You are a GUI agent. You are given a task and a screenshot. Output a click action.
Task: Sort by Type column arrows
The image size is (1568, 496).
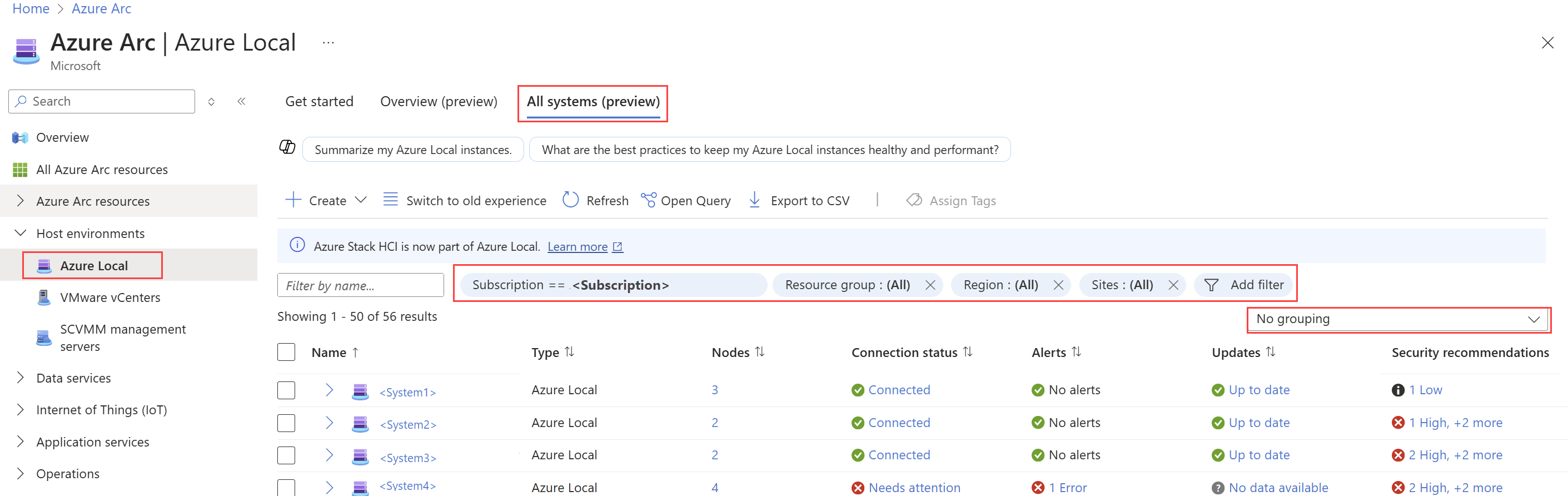point(569,352)
